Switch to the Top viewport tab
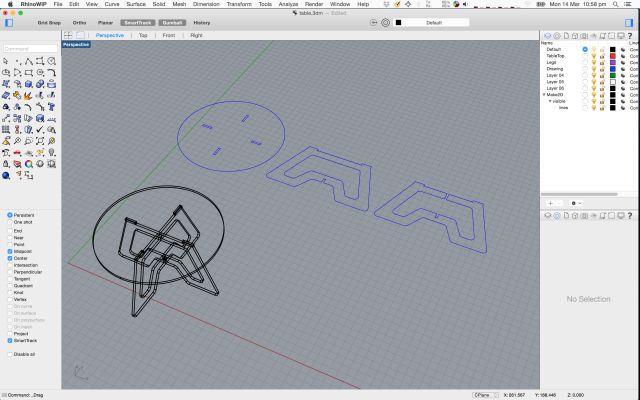The image size is (640, 400). (x=143, y=36)
